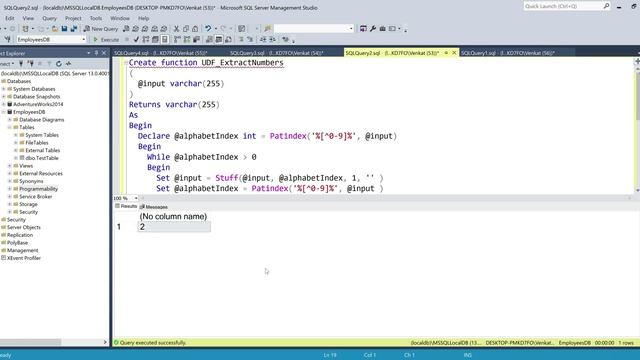Click the Database Engine Query icon after New Query

tap(126, 29)
